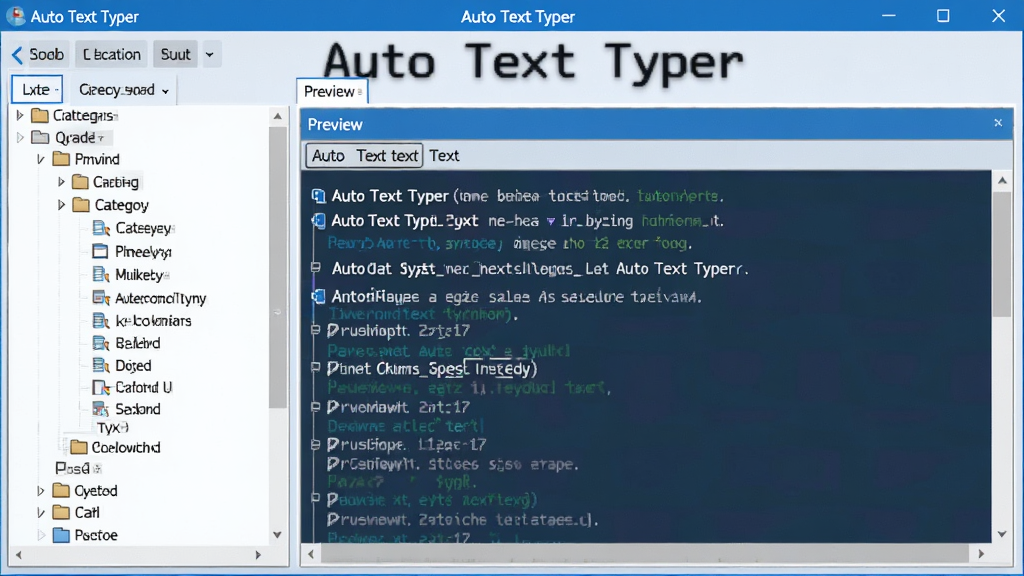Screen dimensions: 1024x576
Task: Switch to the Preview tab
Action: pyautogui.click(x=332, y=91)
